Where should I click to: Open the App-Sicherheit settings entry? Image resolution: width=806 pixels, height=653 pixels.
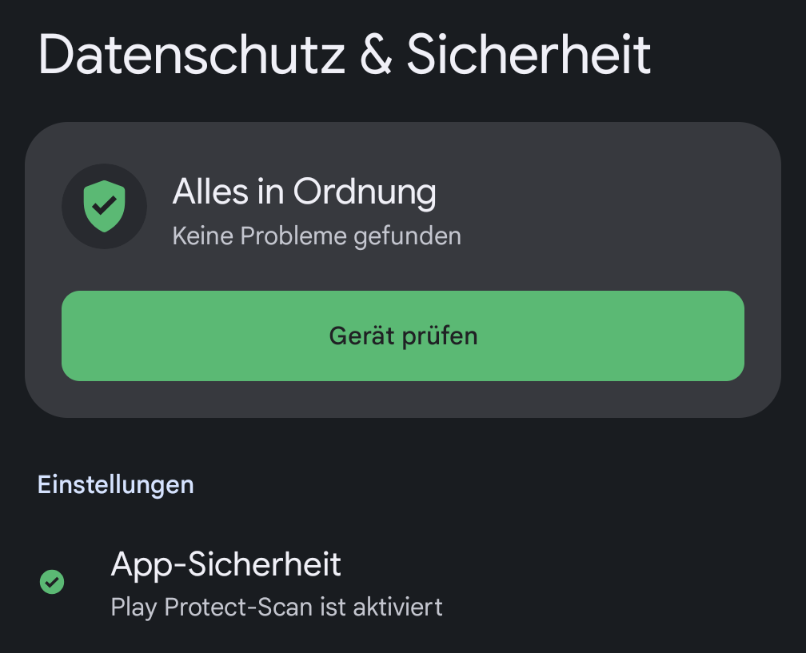[226, 565]
